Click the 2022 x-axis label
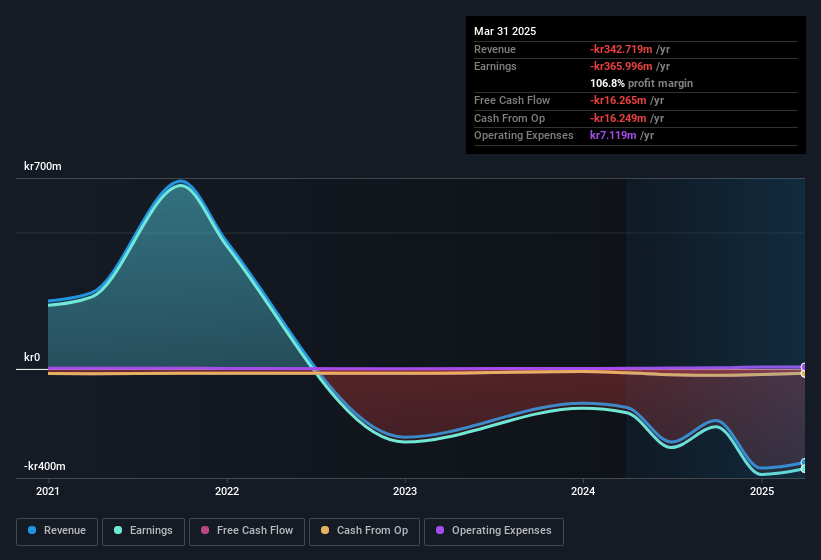The width and height of the screenshot is (821, 560). [x=227, y=491]
